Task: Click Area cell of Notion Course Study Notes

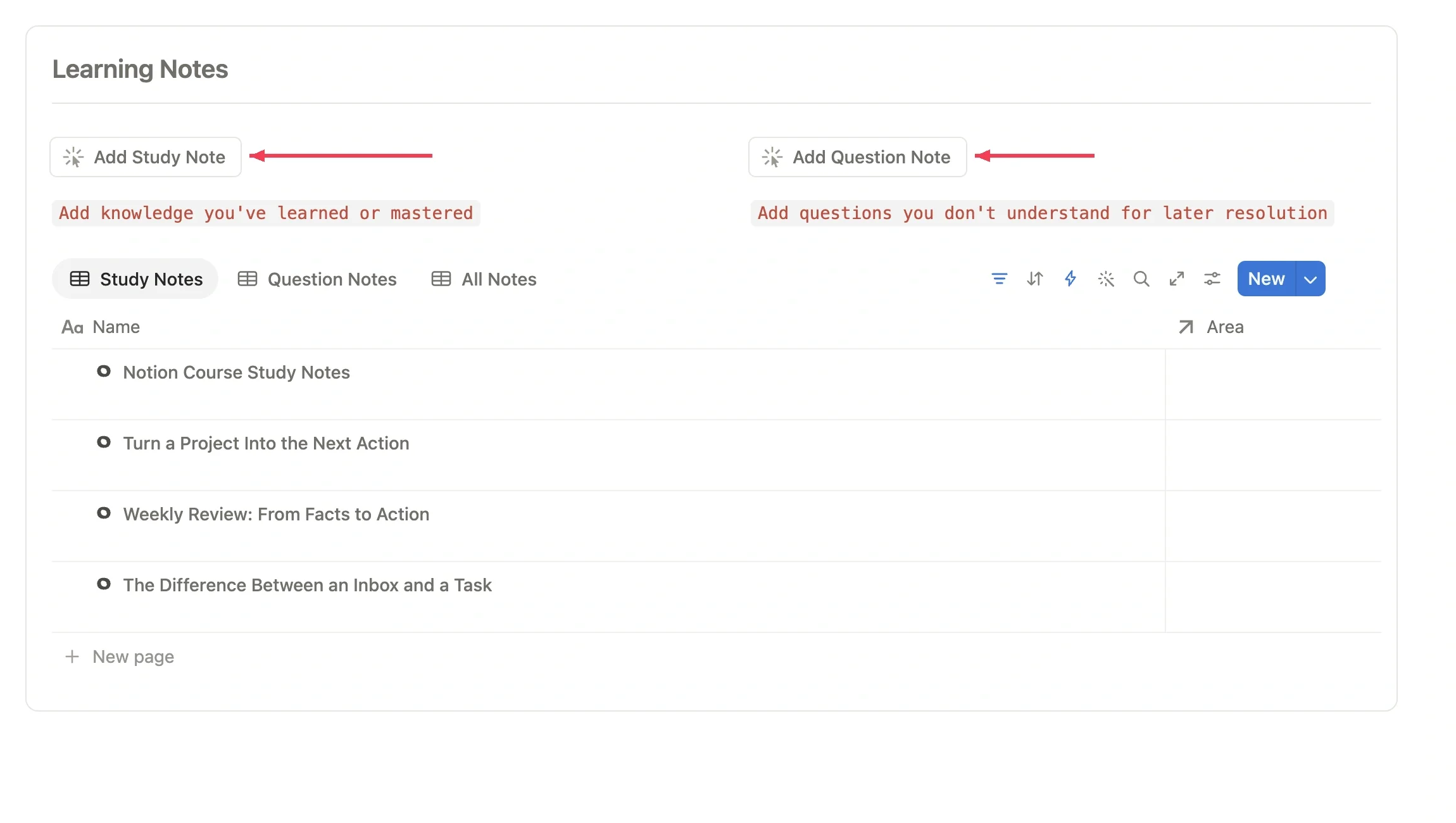Action: pyautogui.click(x=1273, y=384)
